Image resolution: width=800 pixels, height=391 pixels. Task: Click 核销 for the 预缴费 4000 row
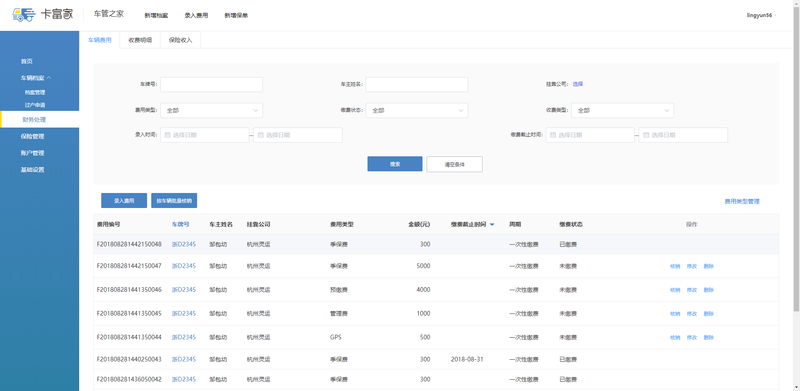[674, 290]
